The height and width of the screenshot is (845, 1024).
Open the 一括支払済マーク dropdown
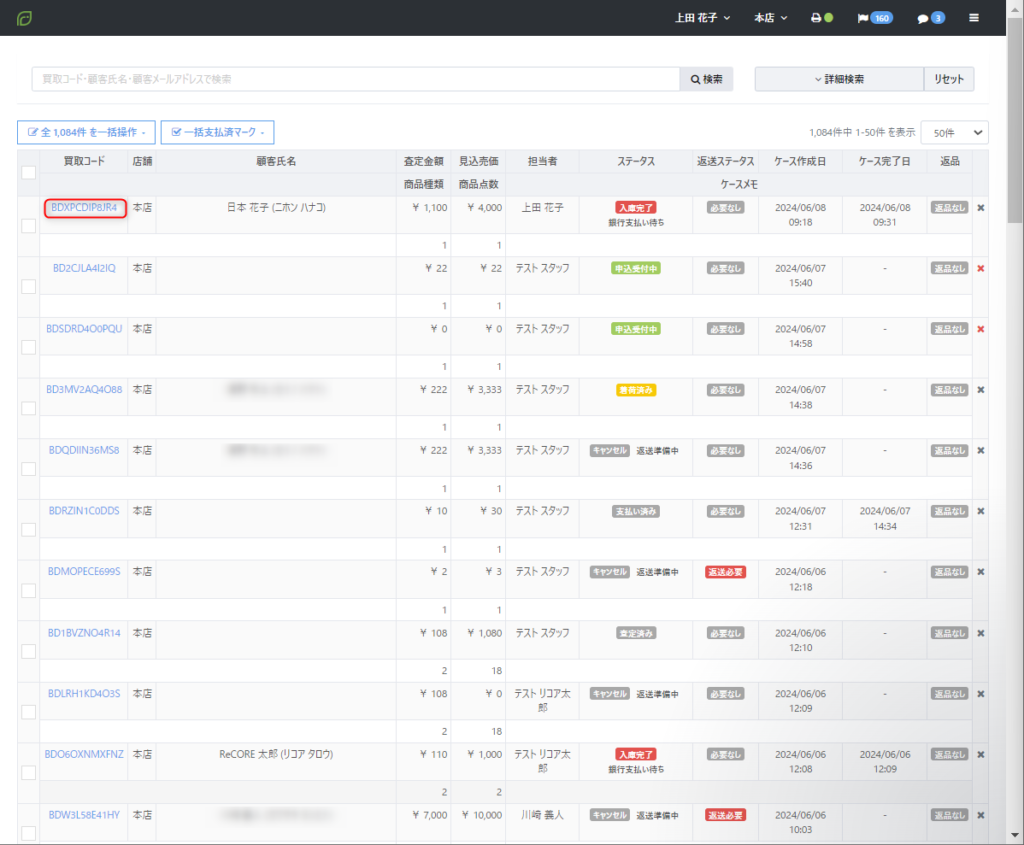point(217,132)
